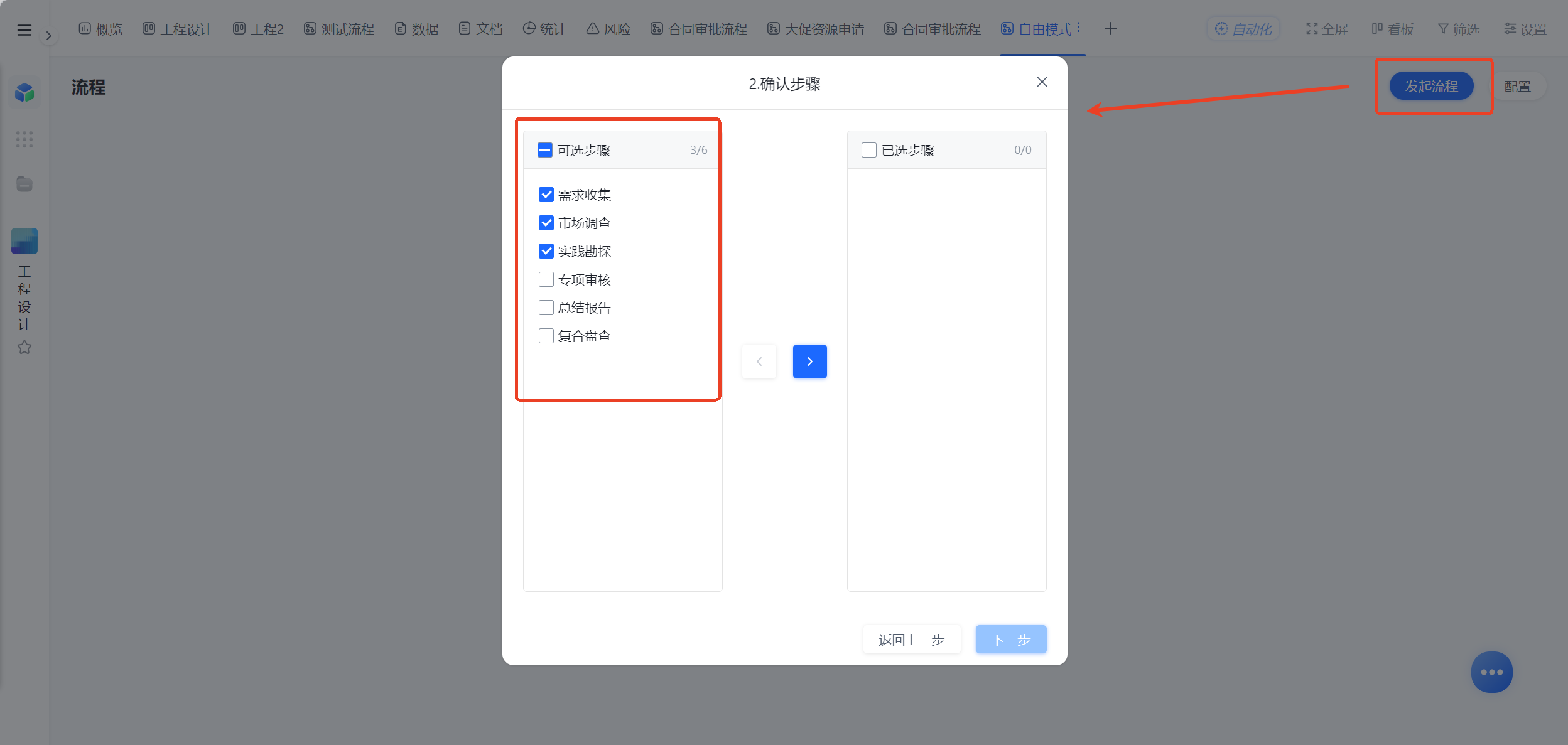Open the 看板 view
The height and width of the screenshot is (745, 1568).
click(x=1392, y=29)
